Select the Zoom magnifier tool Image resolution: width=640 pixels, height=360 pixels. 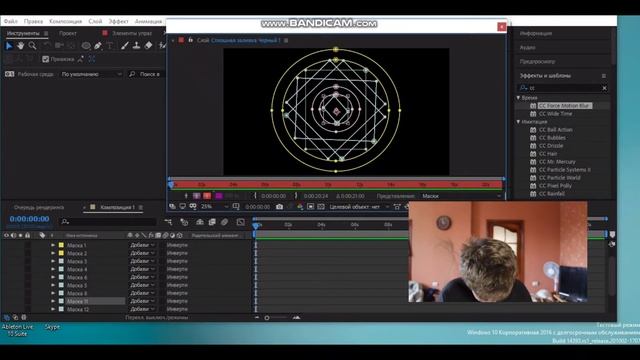point(32,46)
